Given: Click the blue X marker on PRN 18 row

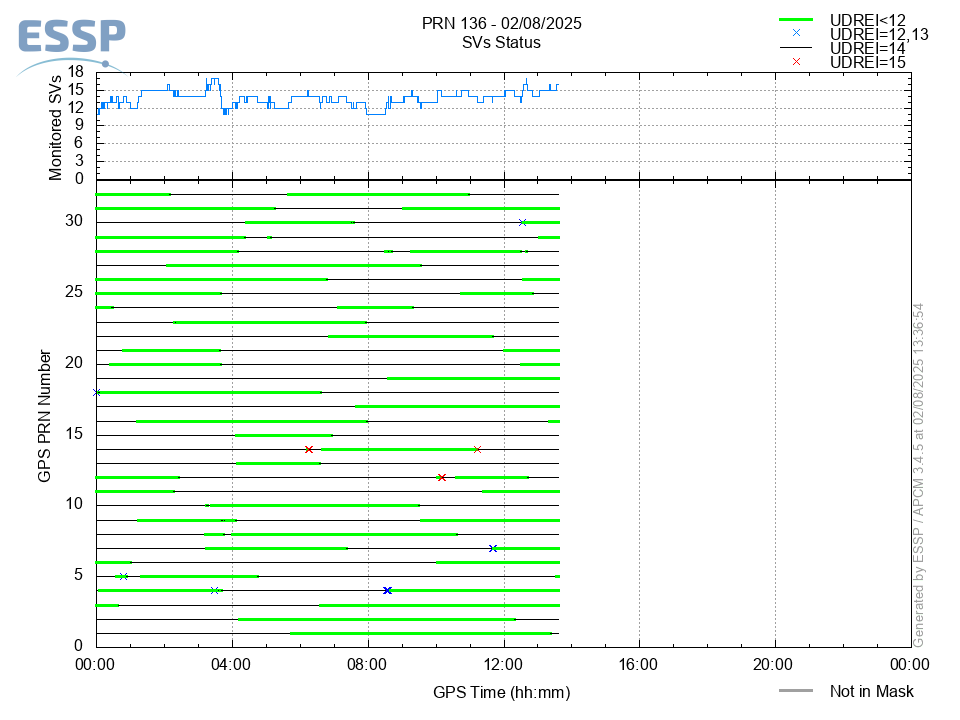Looking at the screenshot, I should click(x=97, y=392).
